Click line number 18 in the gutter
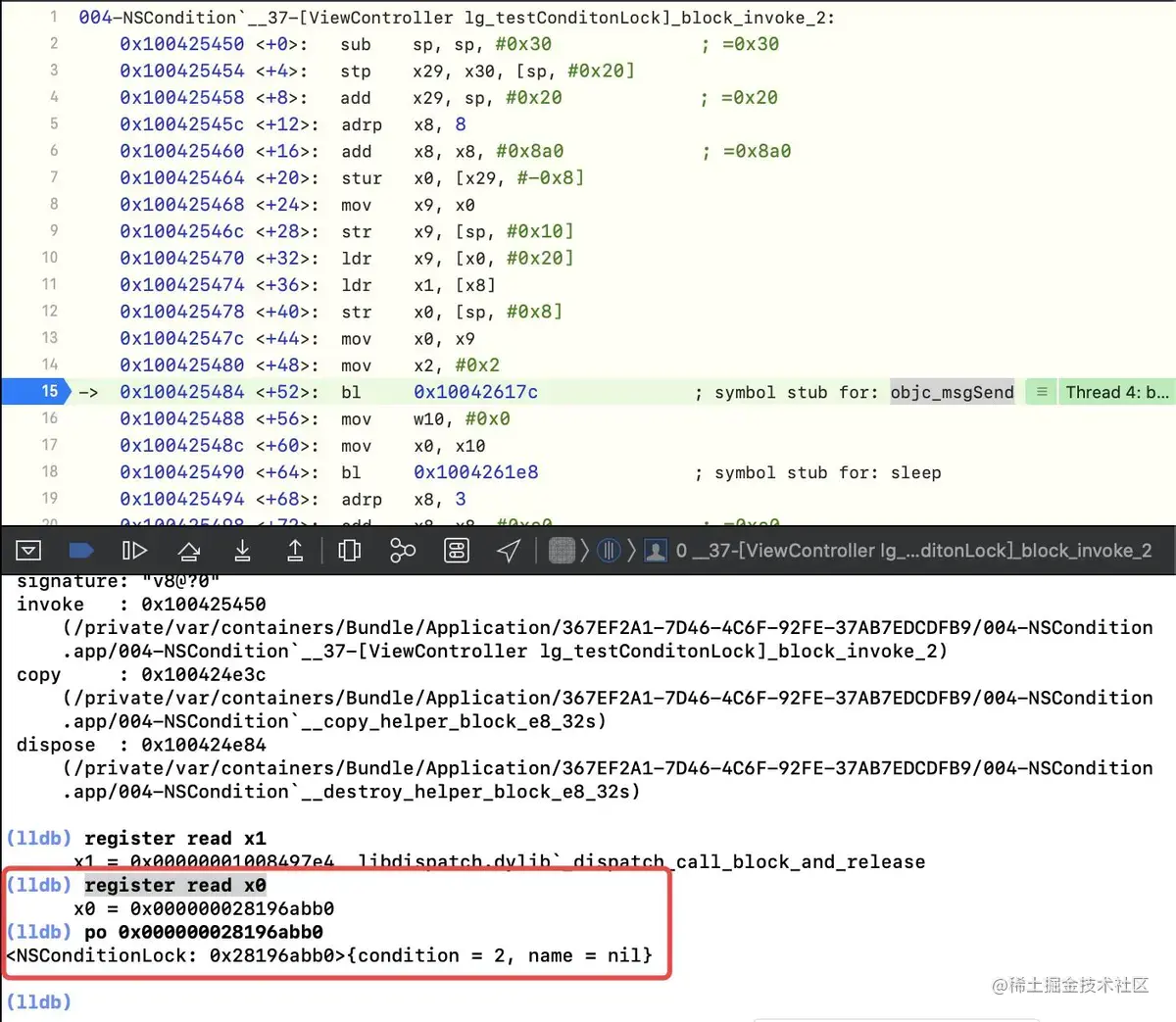This screenshot has width=1176, height=1022. click(x=50, y=471)
